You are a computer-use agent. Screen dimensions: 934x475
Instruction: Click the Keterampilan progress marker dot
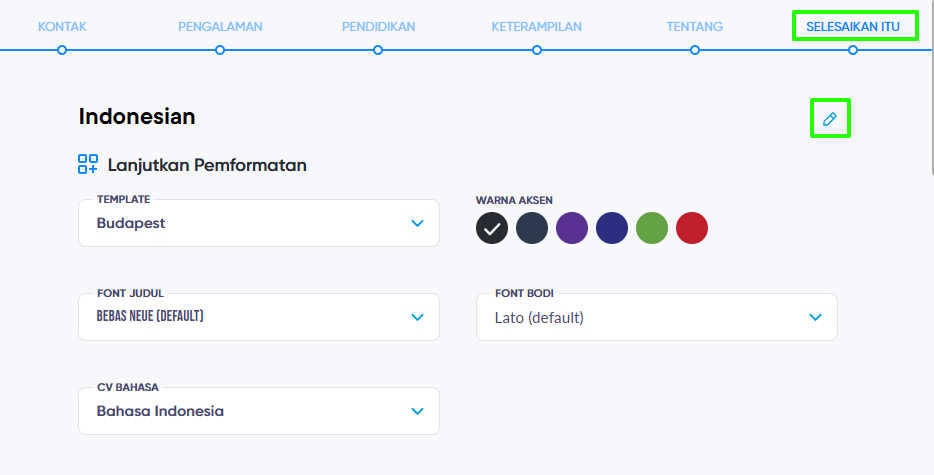537,50
